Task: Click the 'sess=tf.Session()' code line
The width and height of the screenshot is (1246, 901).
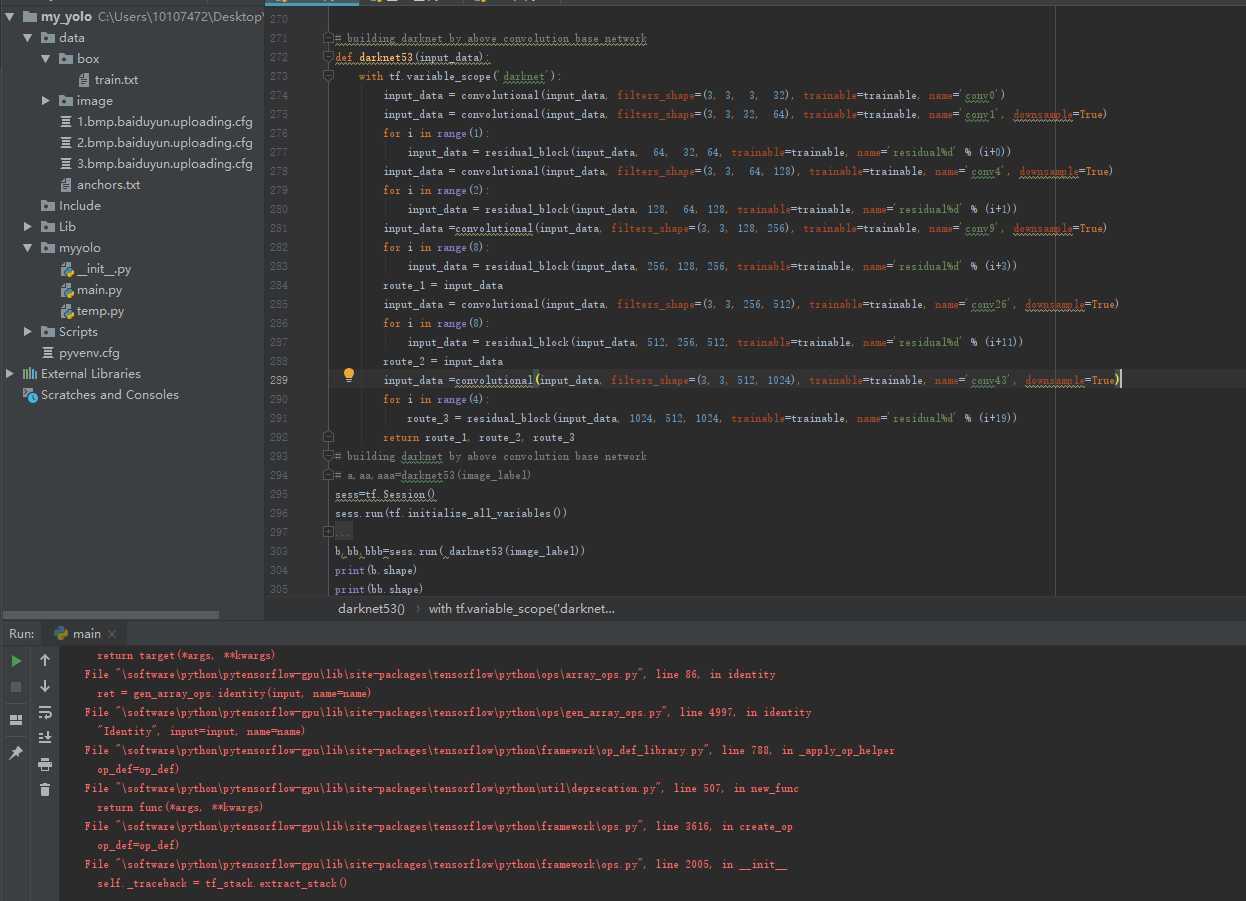Action: pos(386,494)
